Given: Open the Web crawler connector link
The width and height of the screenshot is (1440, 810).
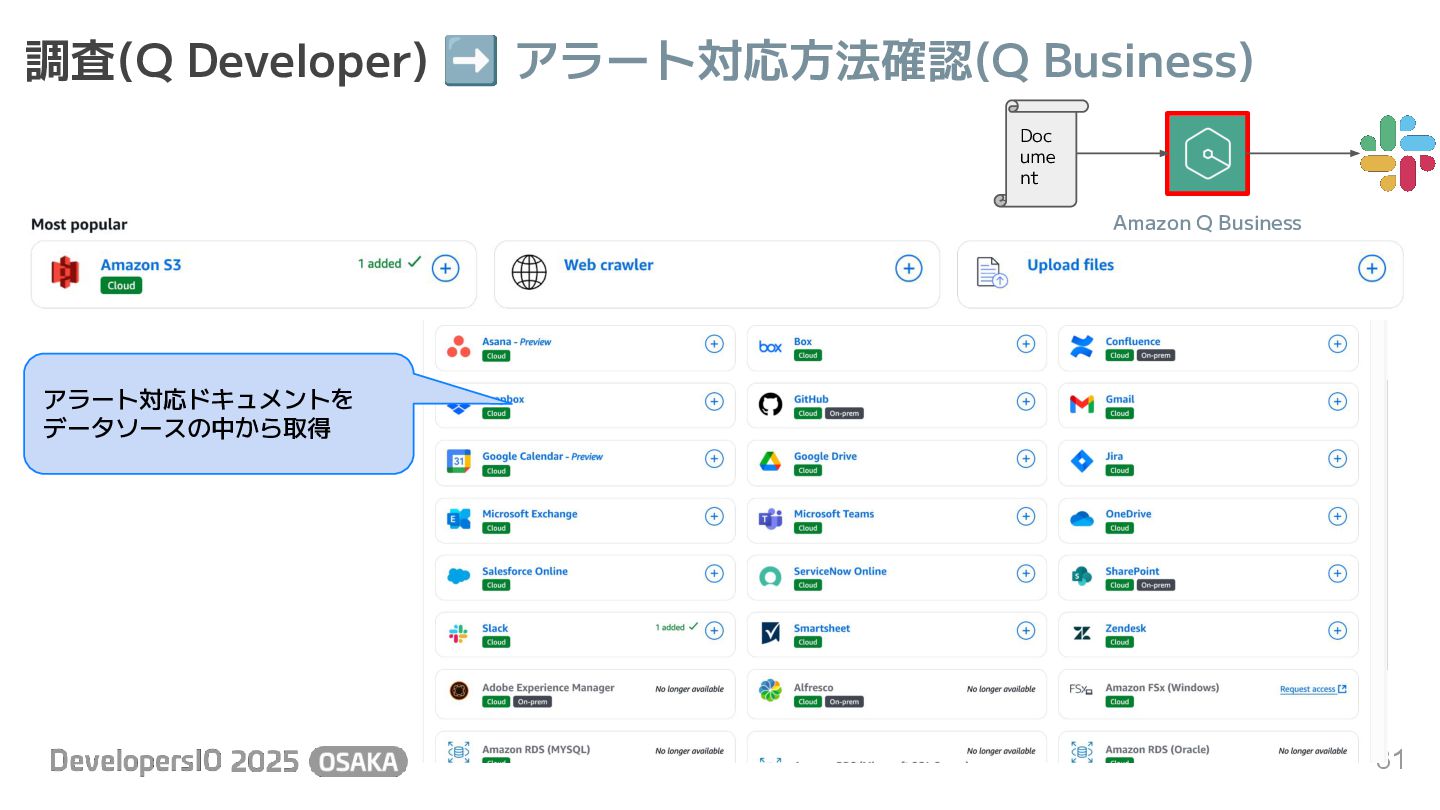Looking at the screenshot, I should (x=608, y=265).
